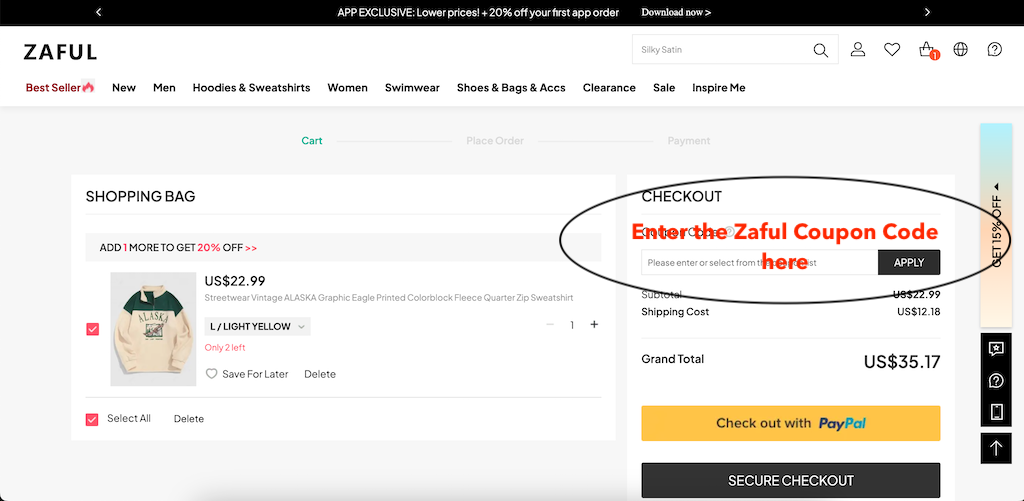This screenshot has width=1024, height=501.
Task: Uncheck the sweatshirt item checkbox
Action: coord(93,329)
